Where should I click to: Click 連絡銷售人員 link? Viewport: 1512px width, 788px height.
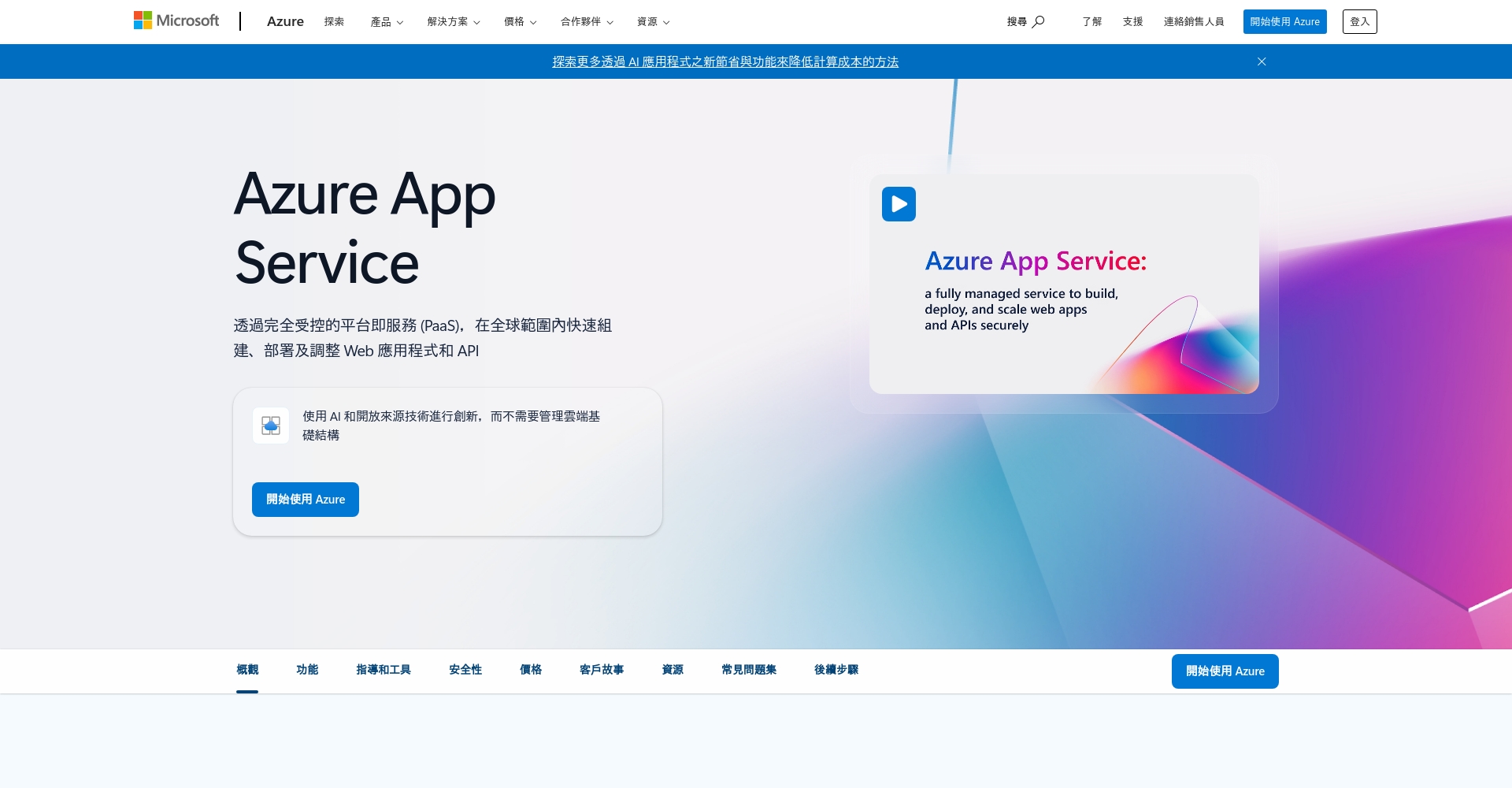tap(1193, 21)
